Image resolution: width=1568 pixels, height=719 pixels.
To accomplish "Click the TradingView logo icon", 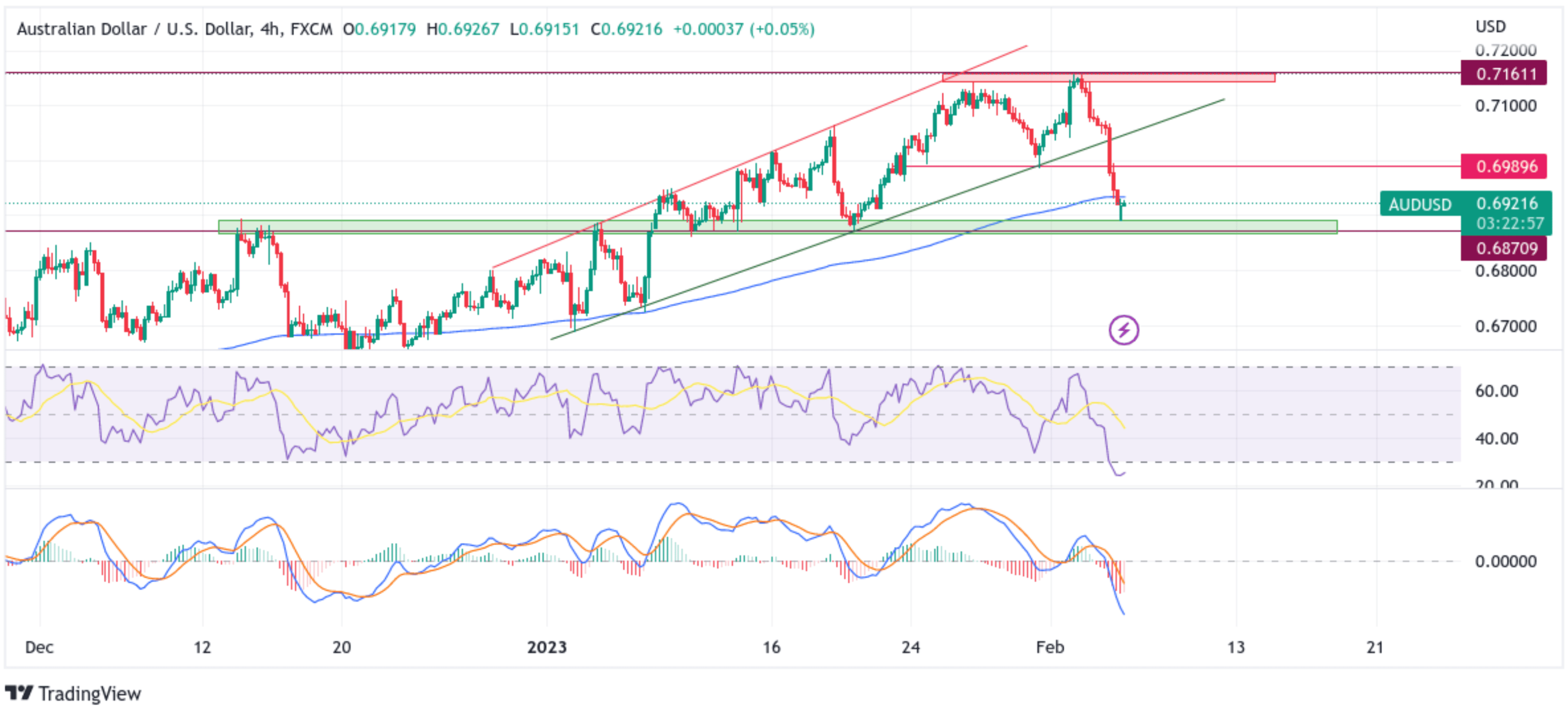I will tap(19, 693).
